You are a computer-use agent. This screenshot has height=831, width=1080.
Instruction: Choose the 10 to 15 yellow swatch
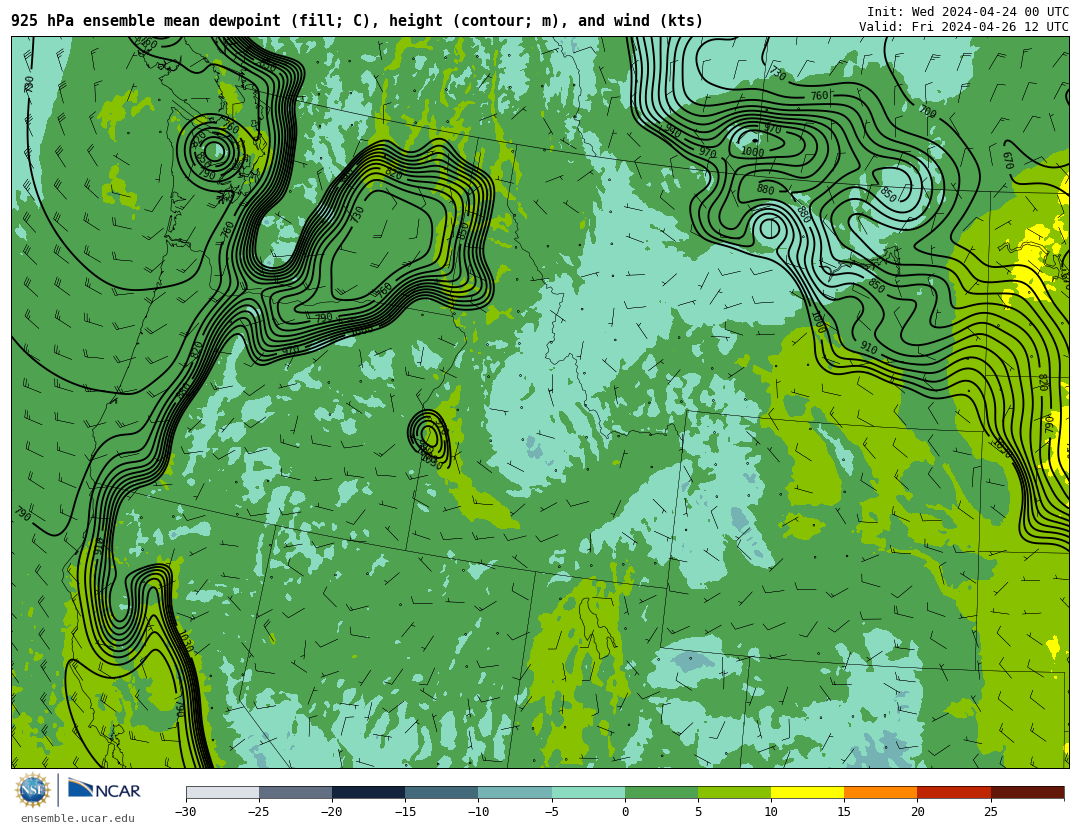click(x=807, y=792)
